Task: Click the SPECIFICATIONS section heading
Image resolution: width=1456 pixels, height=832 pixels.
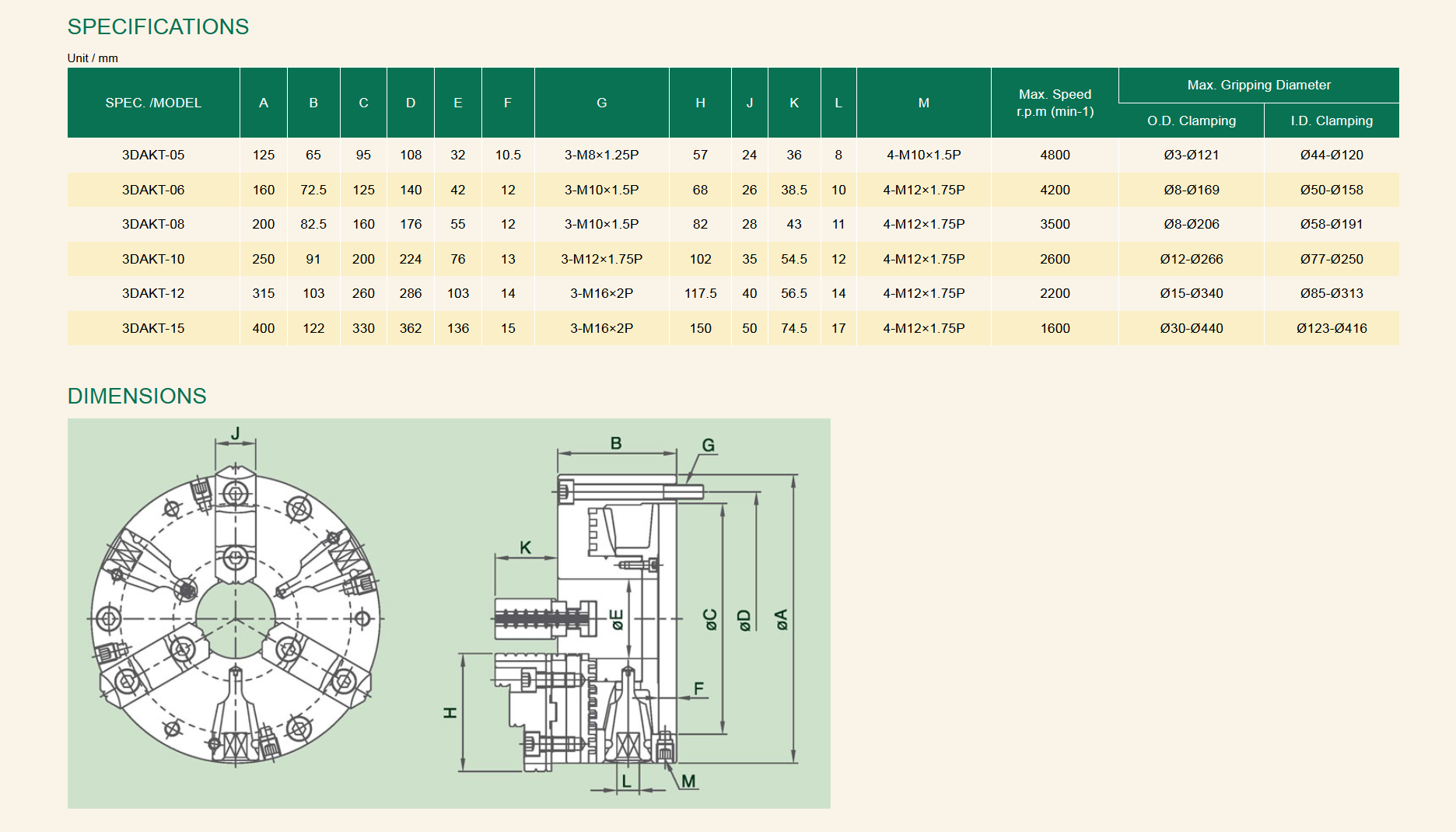Action: [x=158, y=27]
